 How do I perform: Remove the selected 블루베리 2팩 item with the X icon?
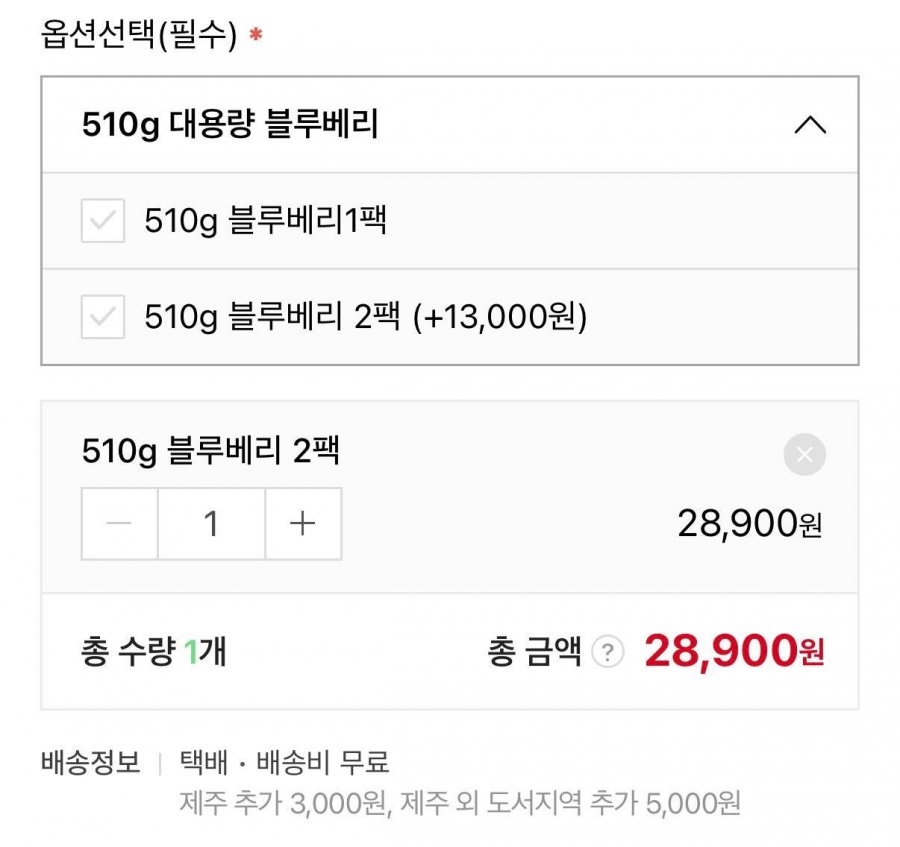805,456
